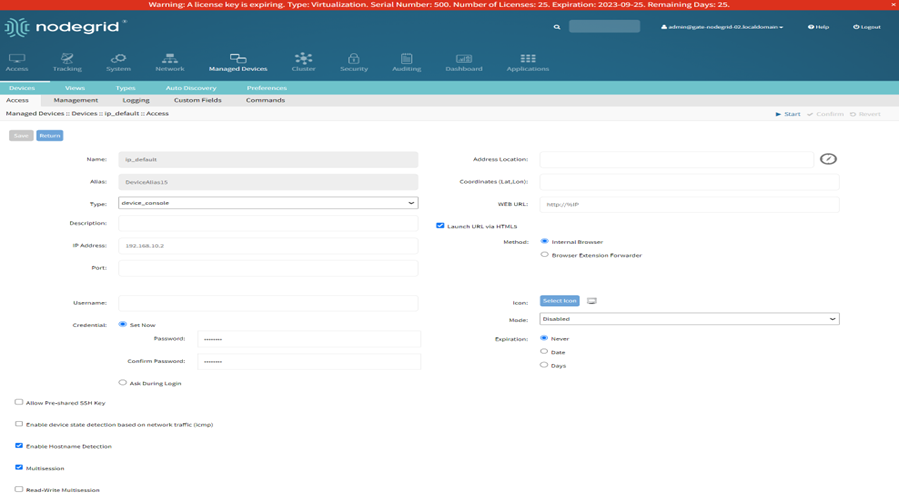Switch to the Auto Discovery tab
Screen dimensions: 899x495
[x=191, y=88]
